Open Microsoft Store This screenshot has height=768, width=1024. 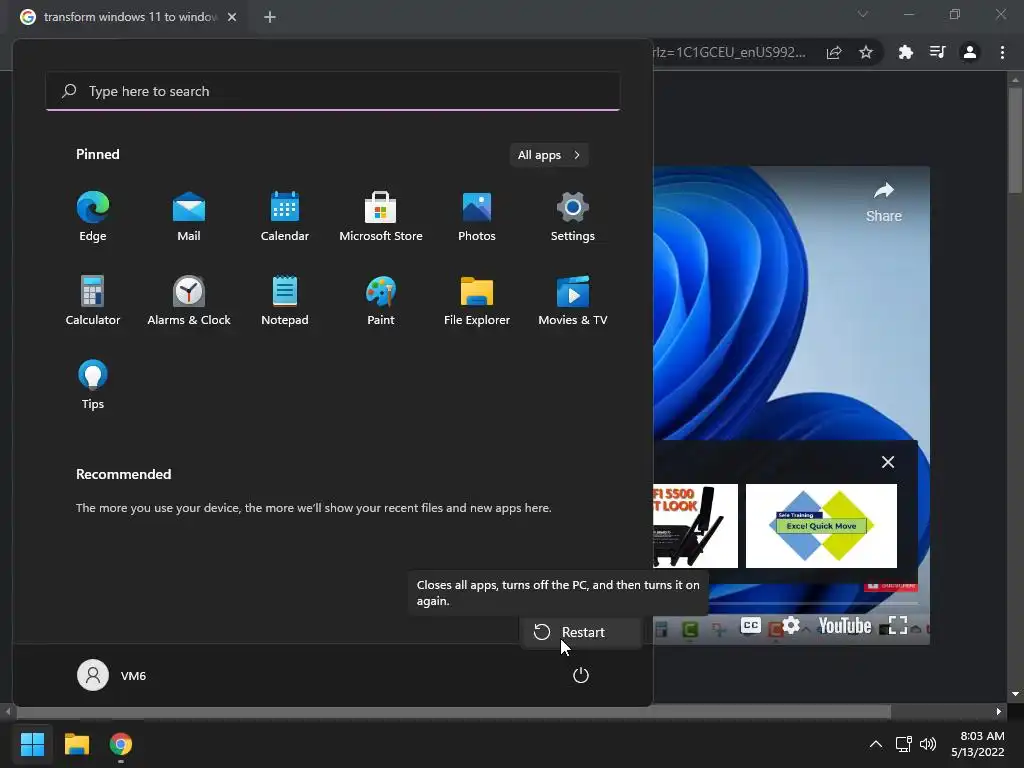click(x=381, y=217)
